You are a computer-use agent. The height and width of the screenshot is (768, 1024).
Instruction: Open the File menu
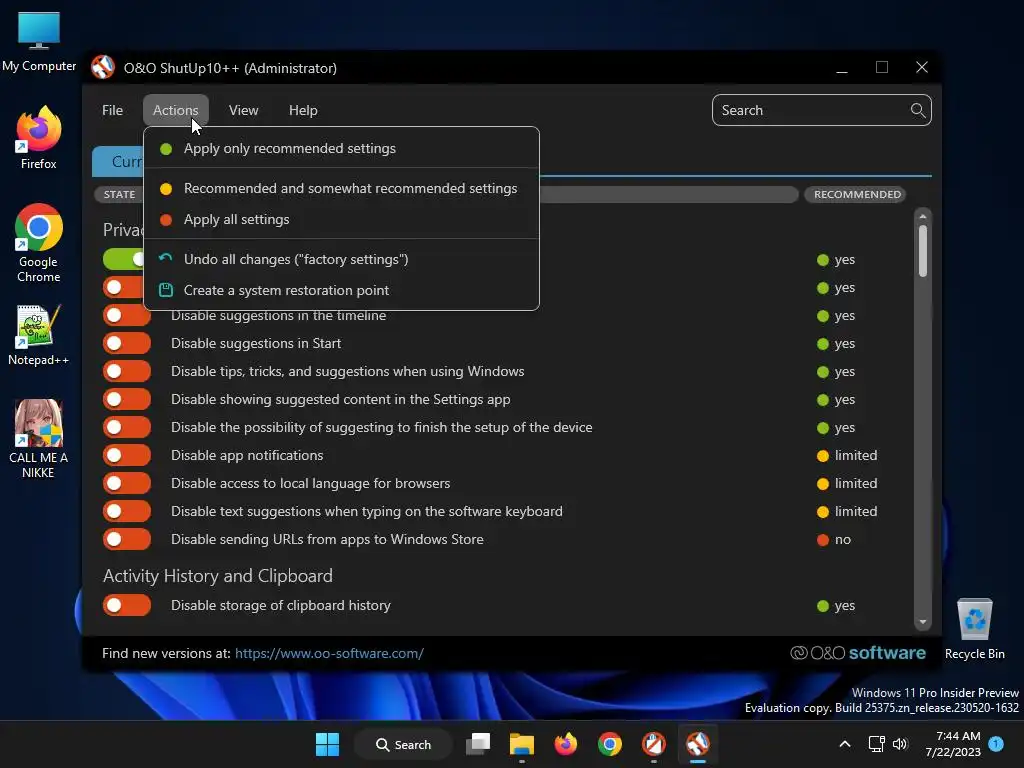(112, 110)
